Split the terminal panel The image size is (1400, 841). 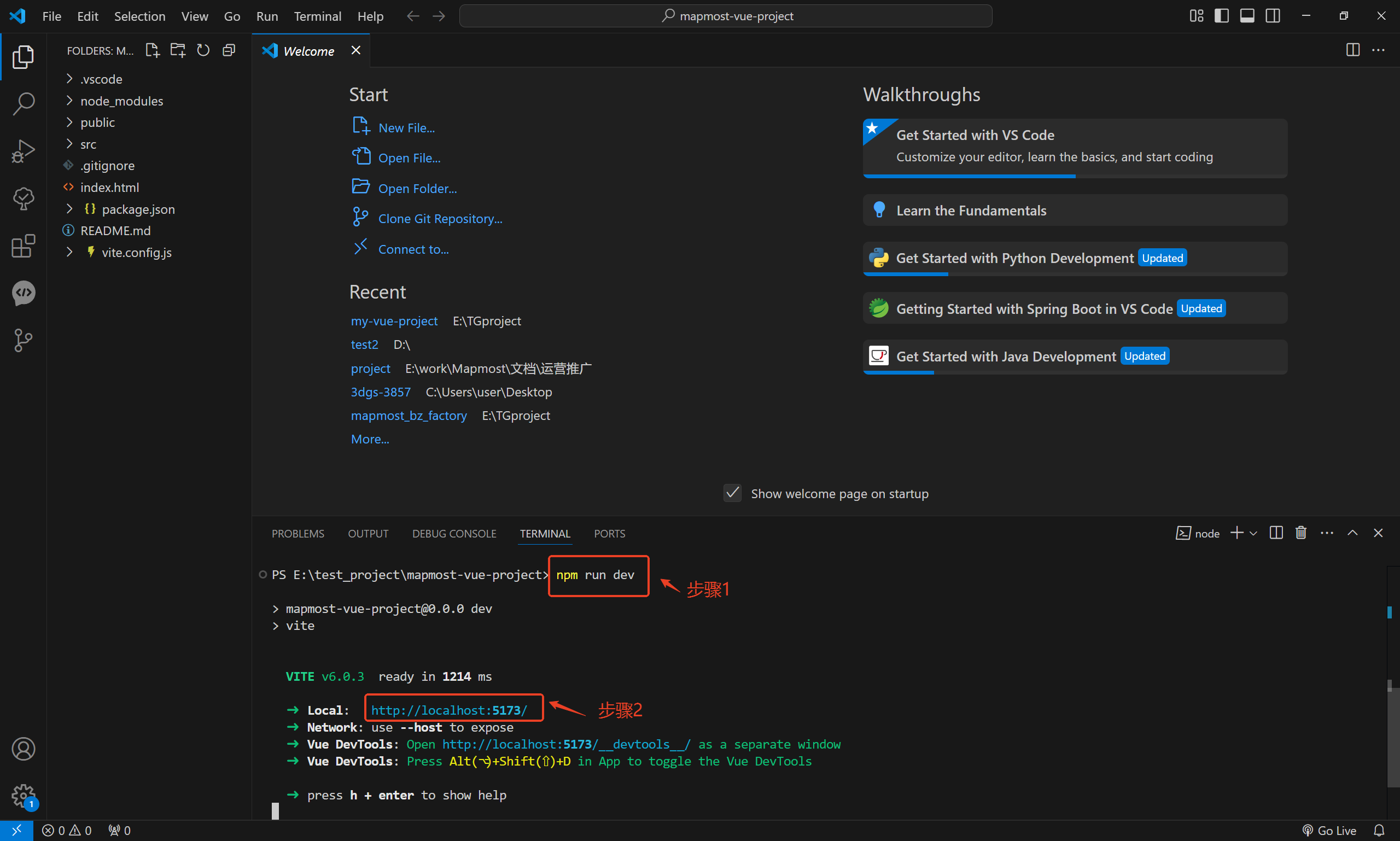point(1276,533)
